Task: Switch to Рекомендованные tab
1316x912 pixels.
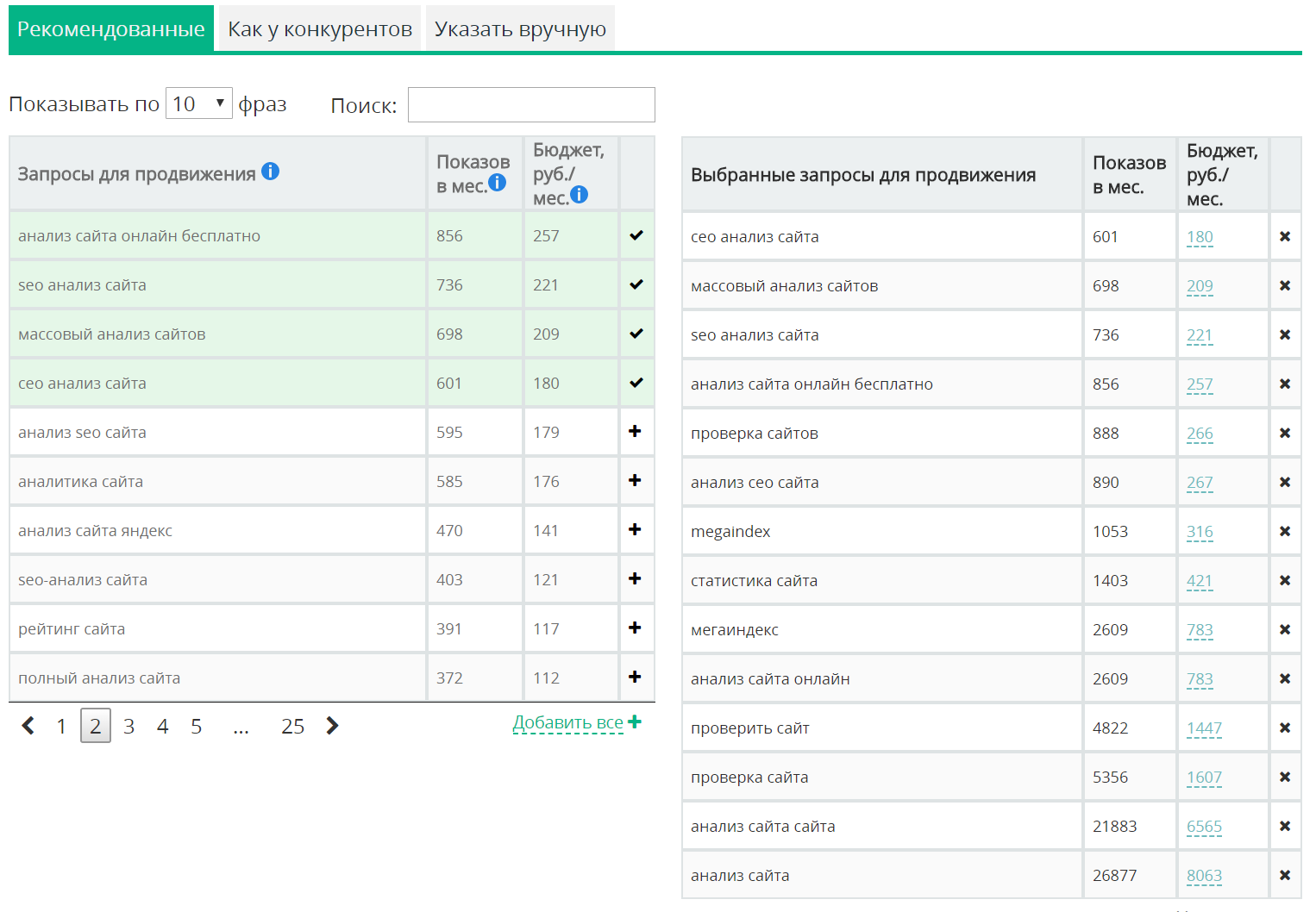Action: (x=111, y=29)
